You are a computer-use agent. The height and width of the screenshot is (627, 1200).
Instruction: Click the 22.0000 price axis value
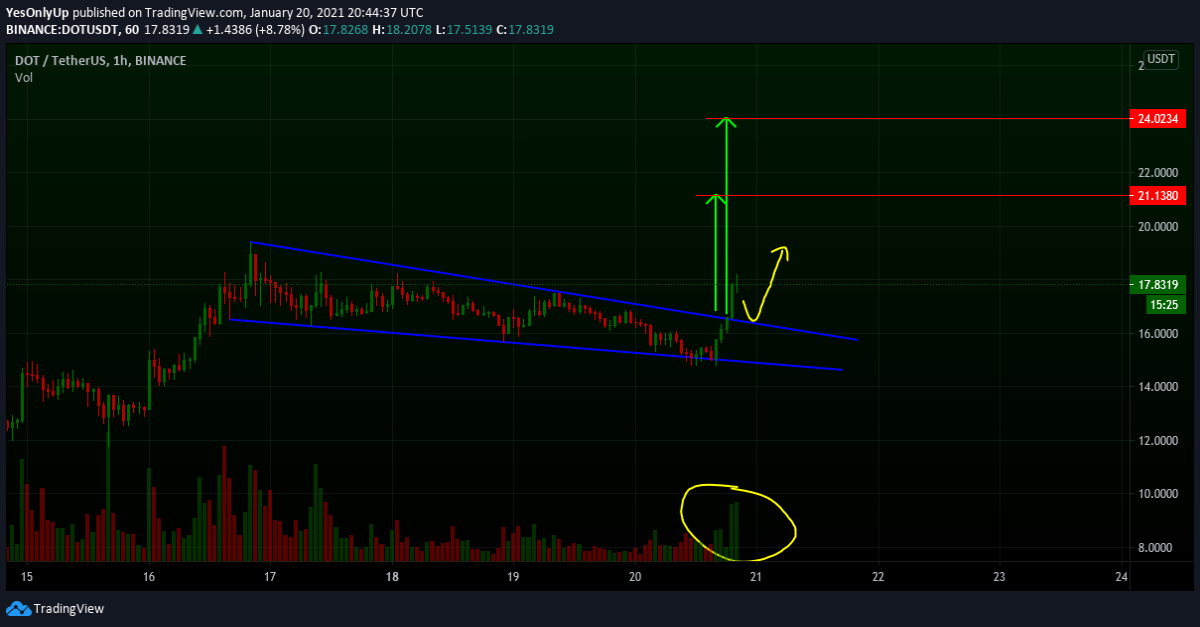pyautogui.click(x=1157, y=173)
